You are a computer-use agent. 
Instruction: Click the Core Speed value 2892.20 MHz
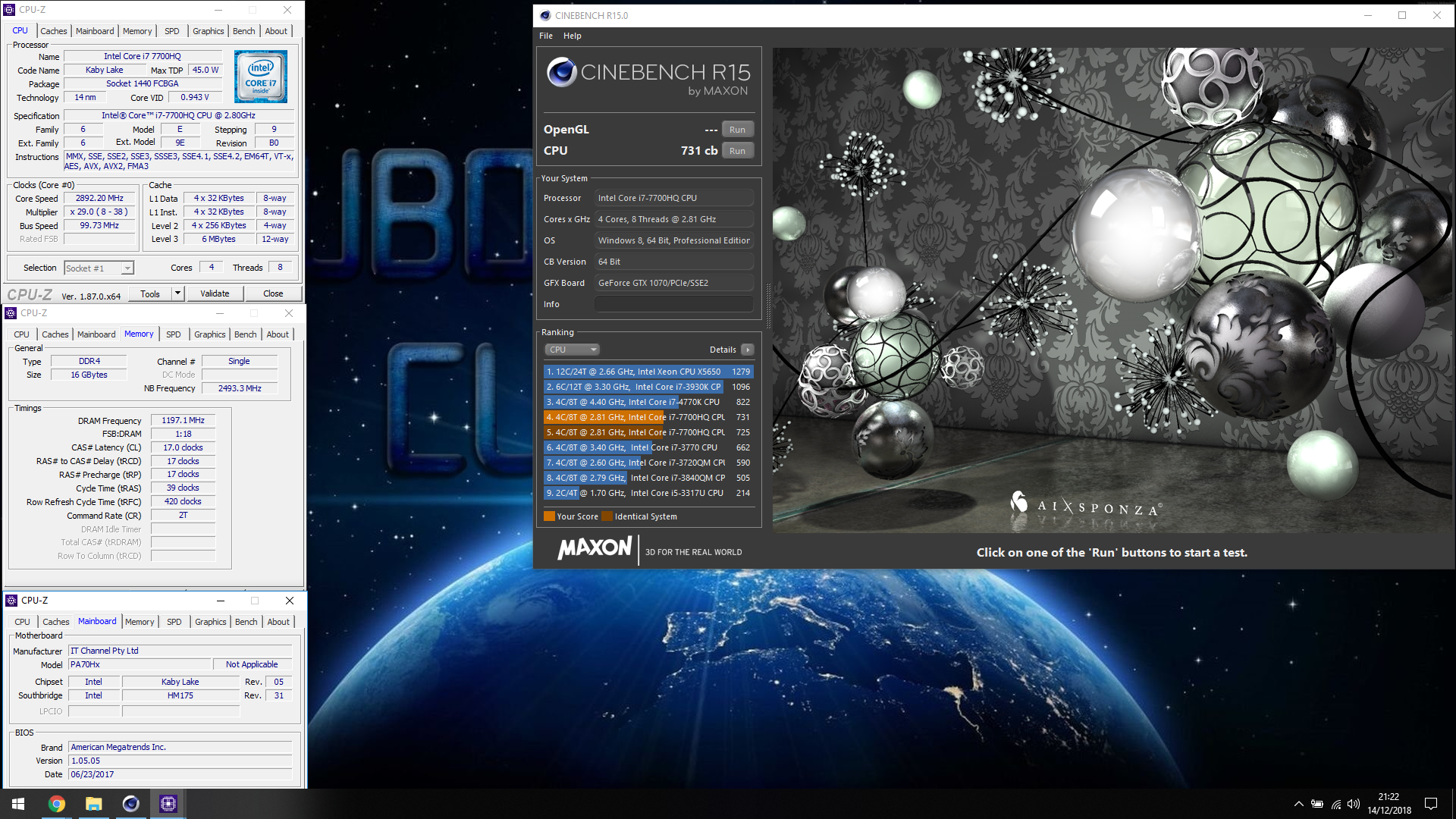point(99,199)
